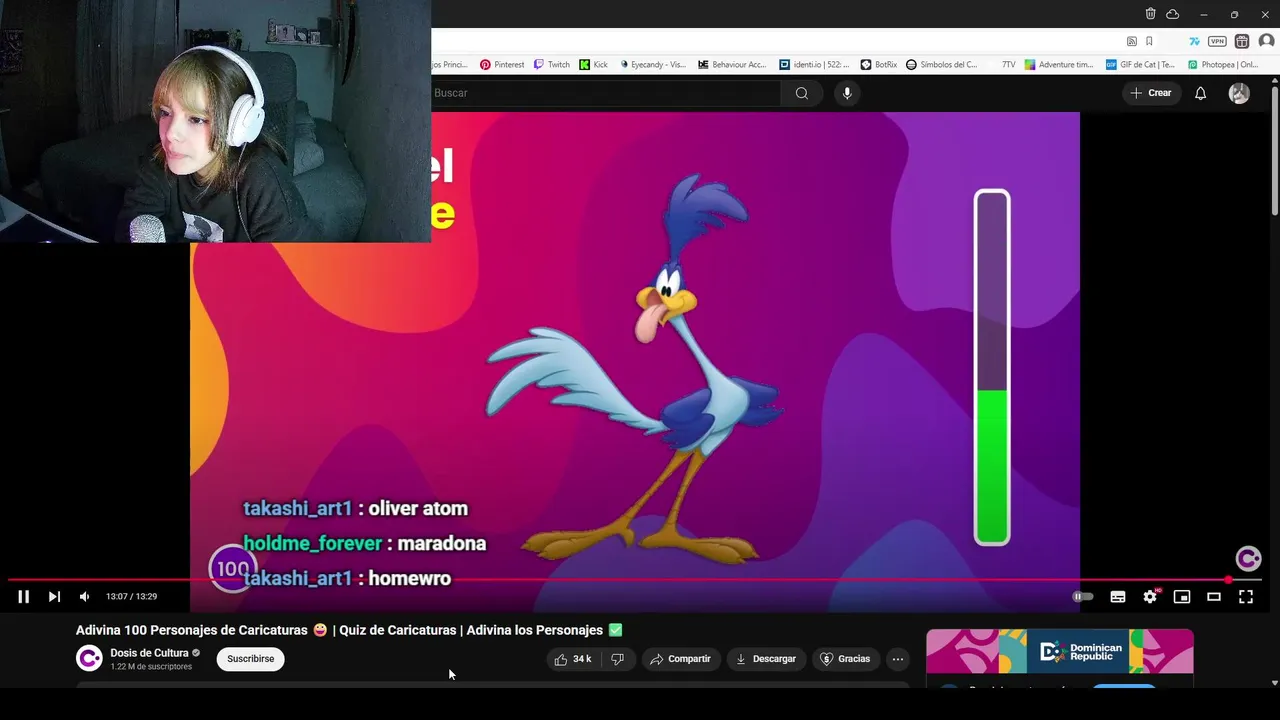This screenshot has height=720, width=1280.
Task: Open the browser profile icon
Action: [1266, 41]
